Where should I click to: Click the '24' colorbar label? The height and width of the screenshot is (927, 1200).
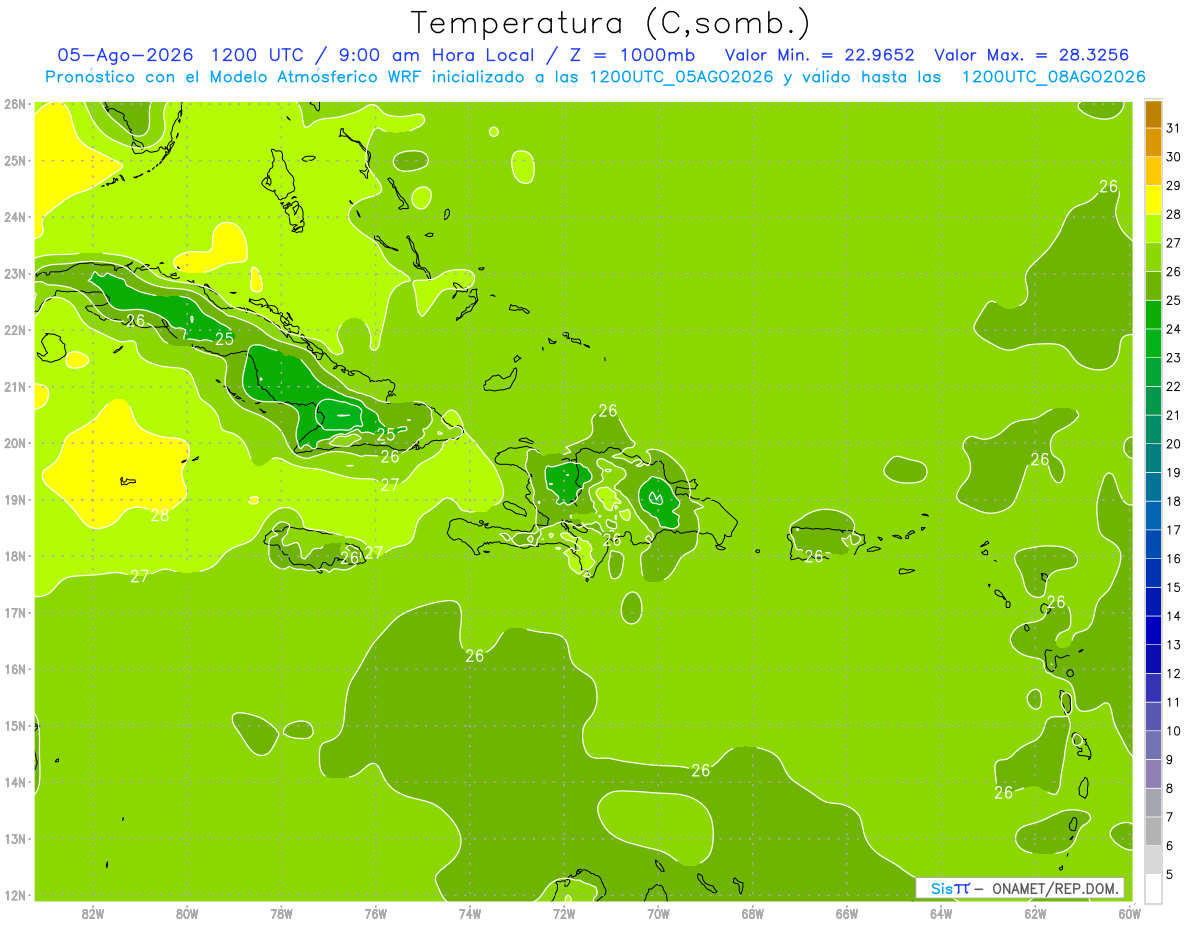coord(1173,329)
